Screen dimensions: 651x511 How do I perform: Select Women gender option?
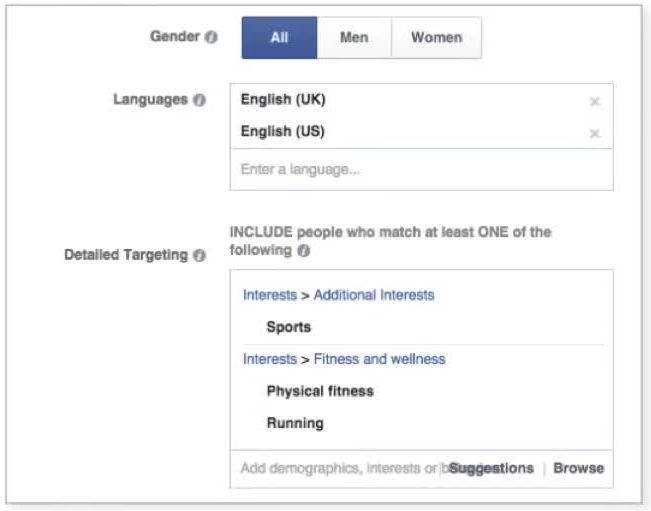[x=436, y=38]
